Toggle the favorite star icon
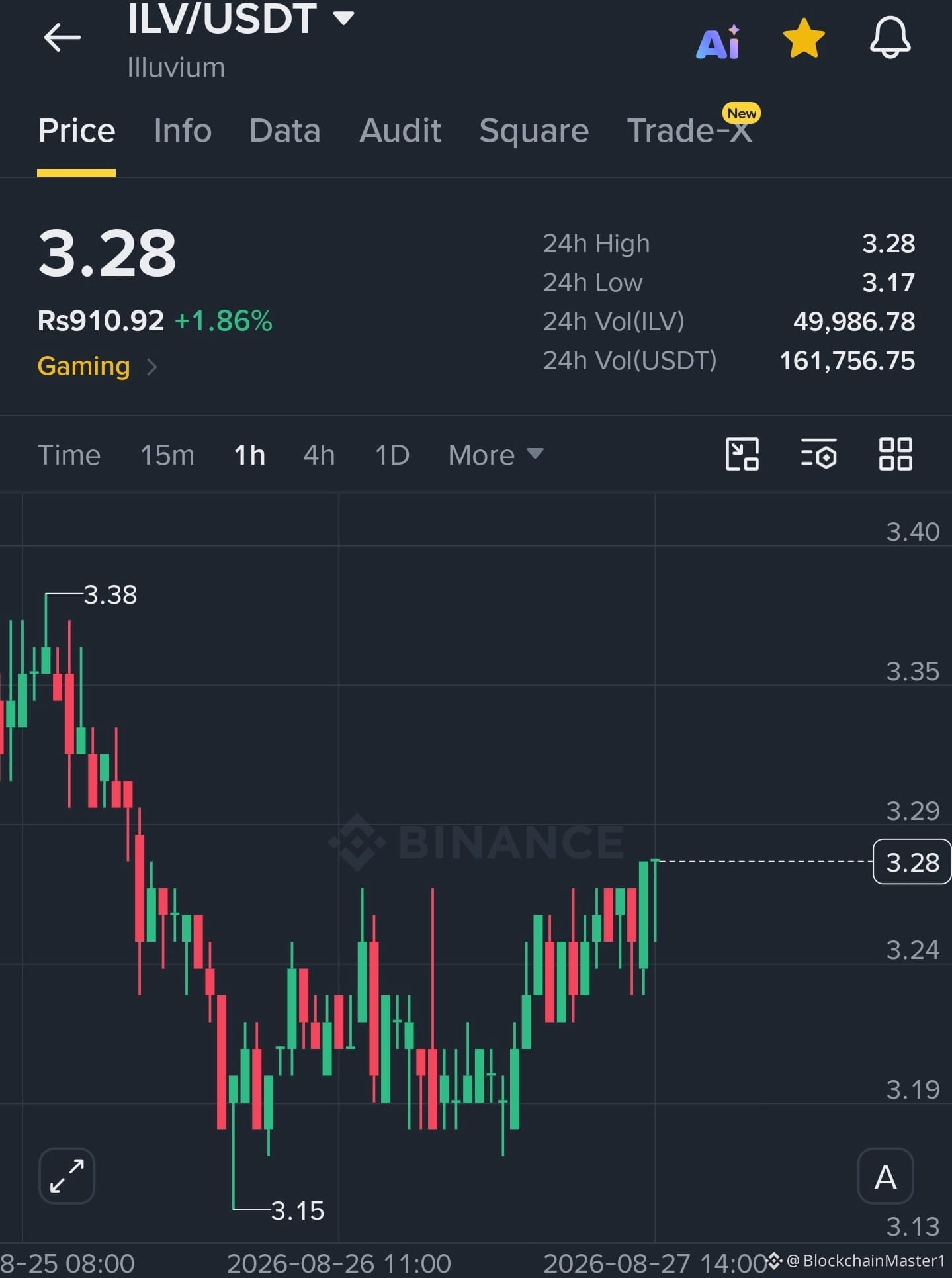 tap(804, 38)
